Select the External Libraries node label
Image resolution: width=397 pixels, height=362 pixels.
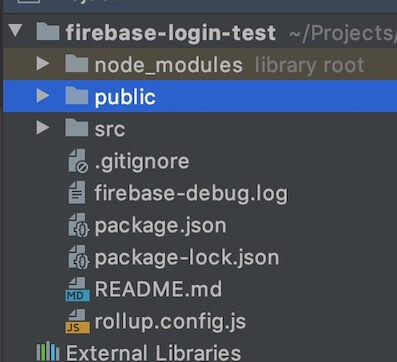153,353
